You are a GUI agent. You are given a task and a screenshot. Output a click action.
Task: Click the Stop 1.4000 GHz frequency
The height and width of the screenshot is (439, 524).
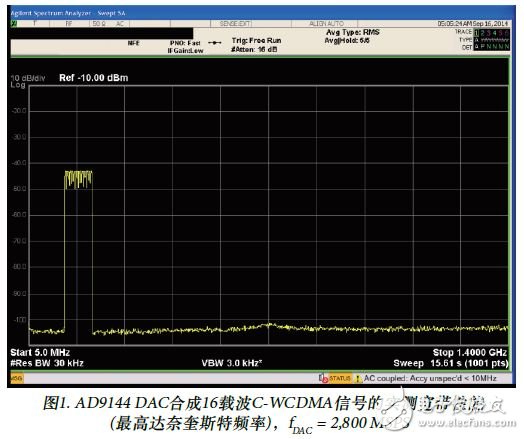470,352
